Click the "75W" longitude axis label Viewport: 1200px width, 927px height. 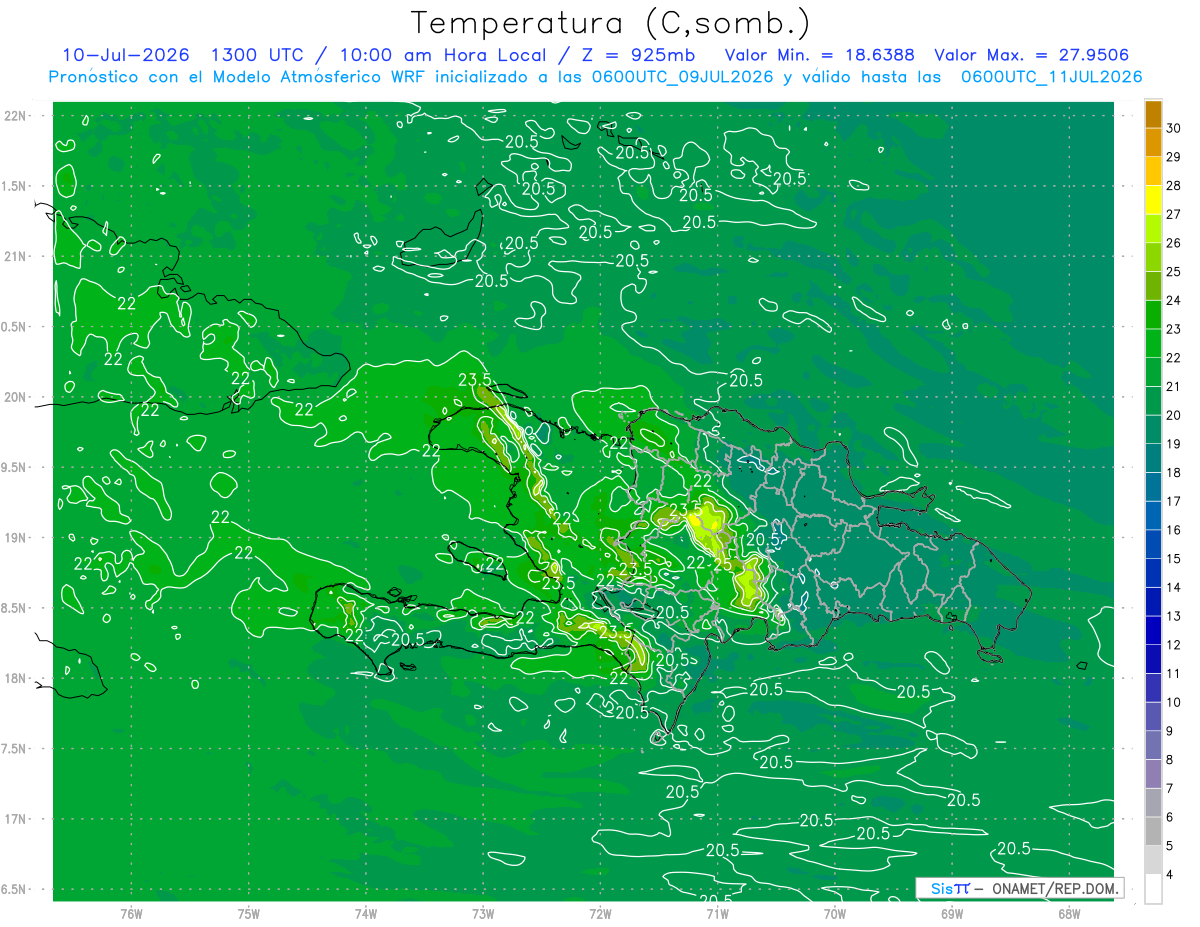click(x=249, y=914)
